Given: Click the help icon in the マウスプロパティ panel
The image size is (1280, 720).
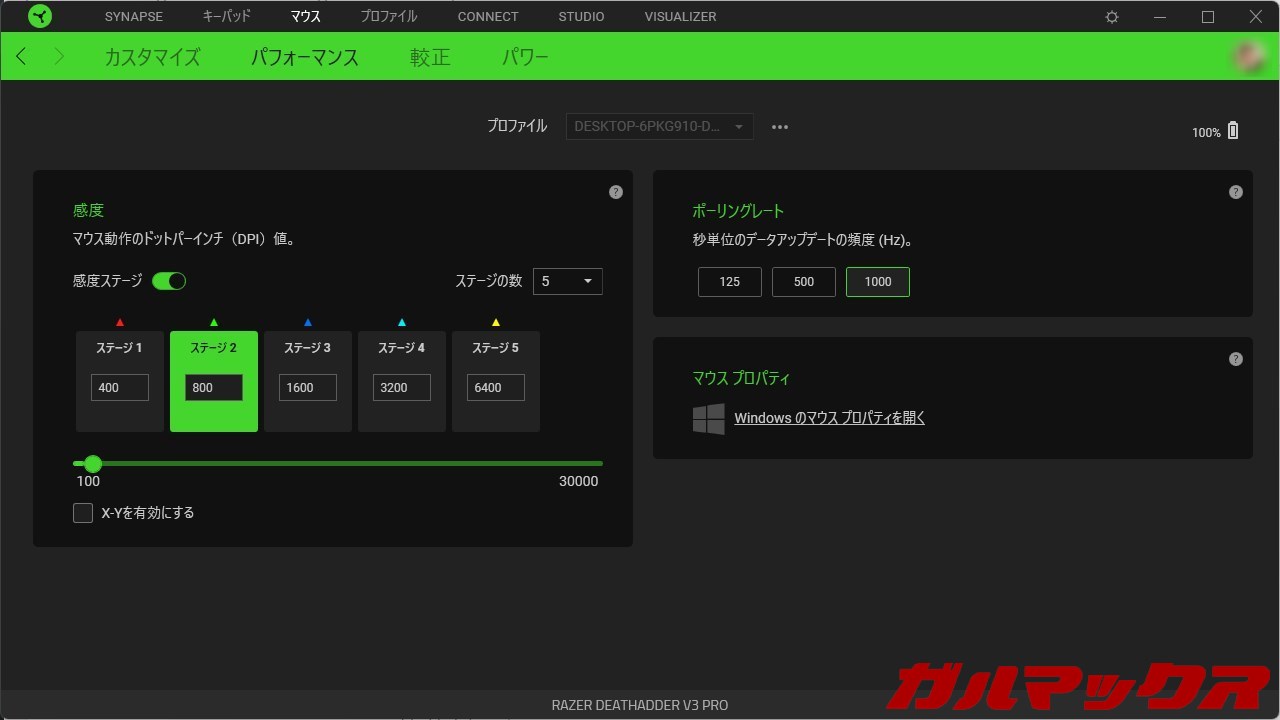Looking at the screenshot, I should tap(1236, 358).
